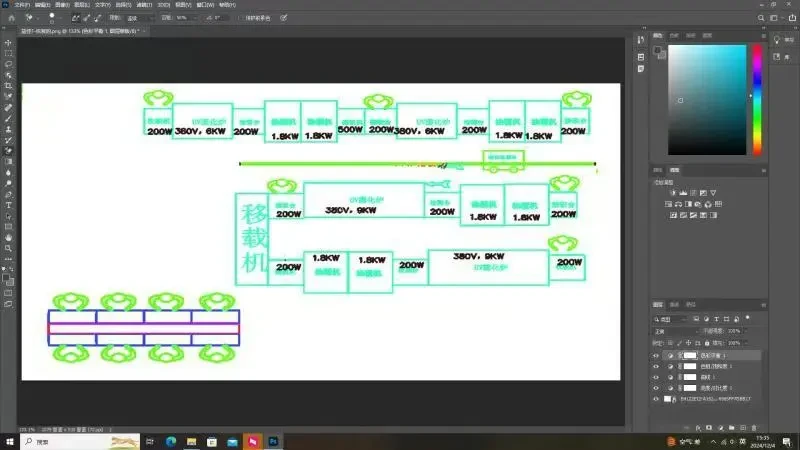Open the layer opacity dropdown arrow
This screenshot has width=800, height=450.
pyautogui.click(x=746, y=331)
